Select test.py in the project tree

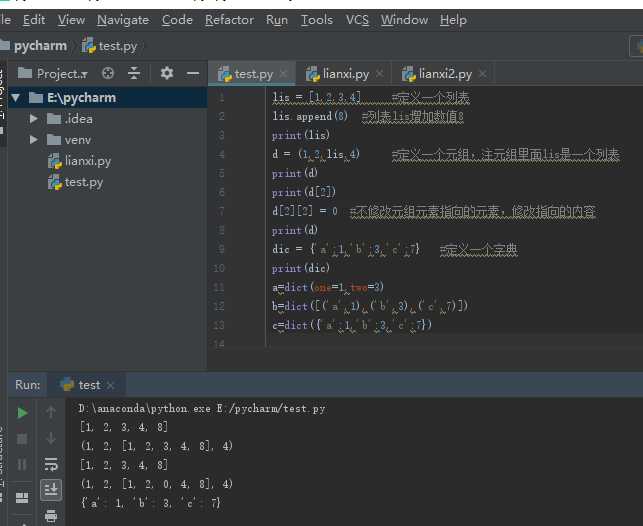point(75,182)
